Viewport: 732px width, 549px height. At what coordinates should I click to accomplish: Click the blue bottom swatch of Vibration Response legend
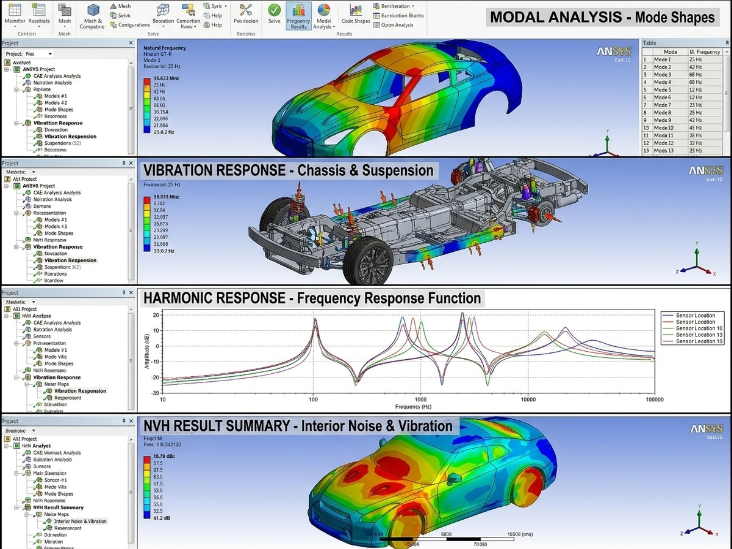[x=147, y=248]
